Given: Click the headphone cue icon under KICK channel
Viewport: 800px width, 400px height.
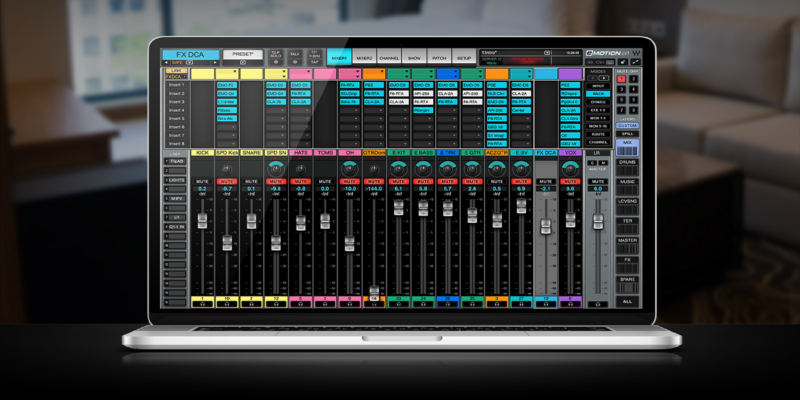Looking at the screenshot, I should [x=202, y=304].
